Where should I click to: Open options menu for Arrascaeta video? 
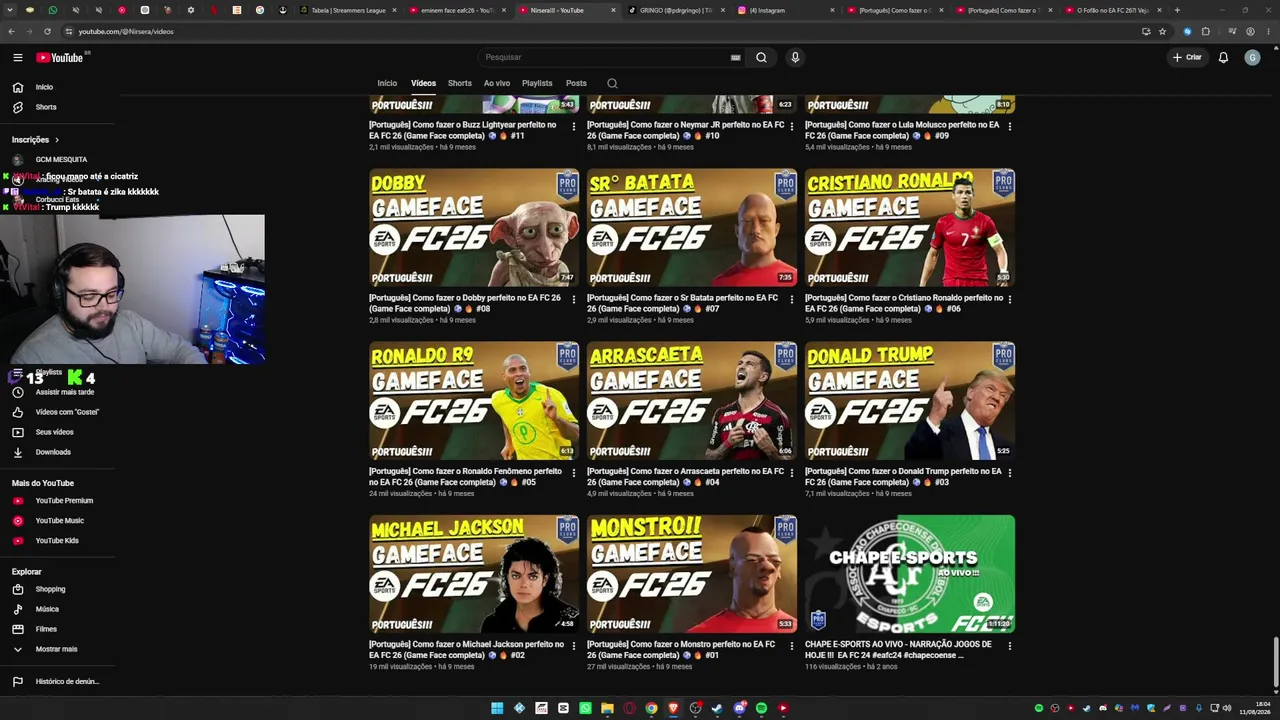[x=792, y=473]
